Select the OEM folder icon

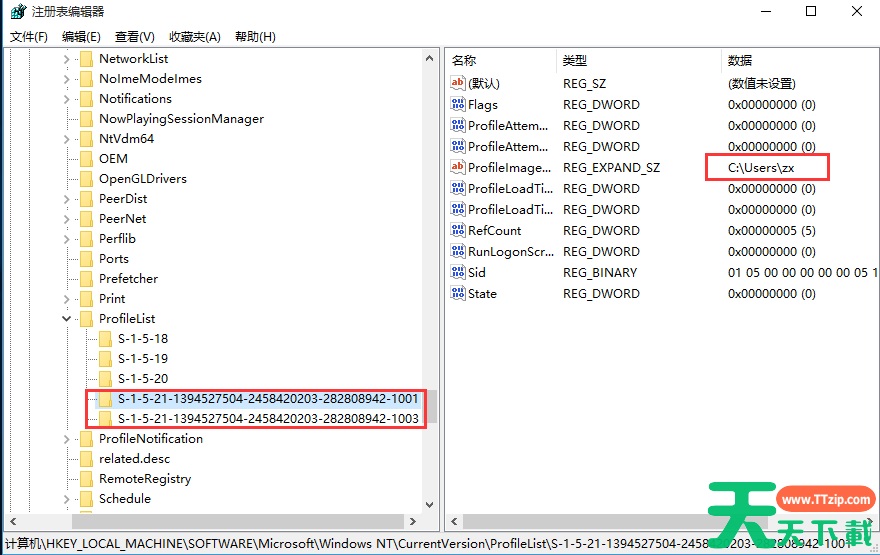coord(86,159)
